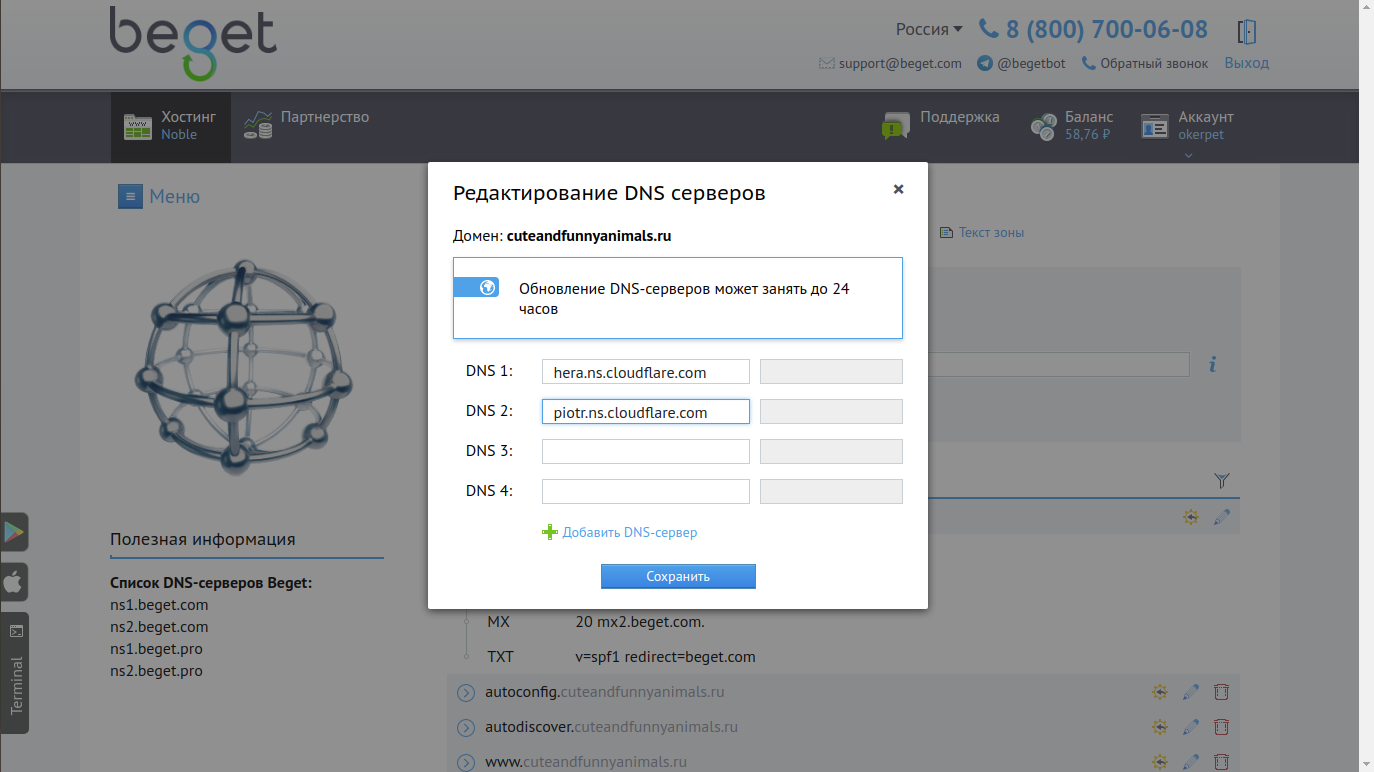The image size is (1374, 772).
Task: Click the exit door icon
Action: (x=1246, y=32)
